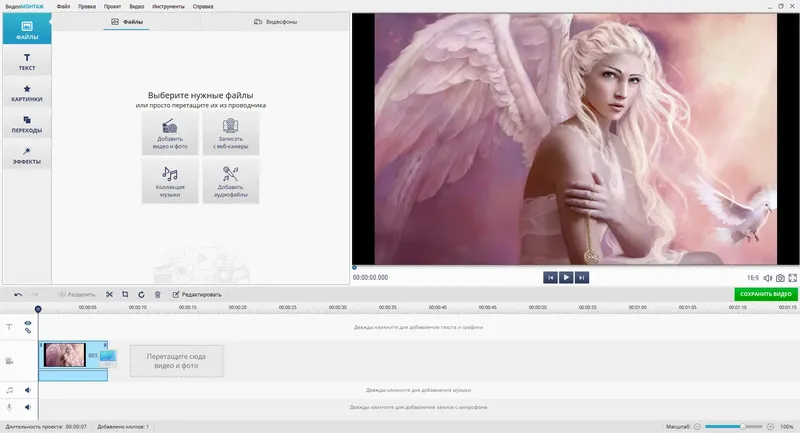Open the Файлы sidebar section
The image size is (800, 433).
[27, 29]
